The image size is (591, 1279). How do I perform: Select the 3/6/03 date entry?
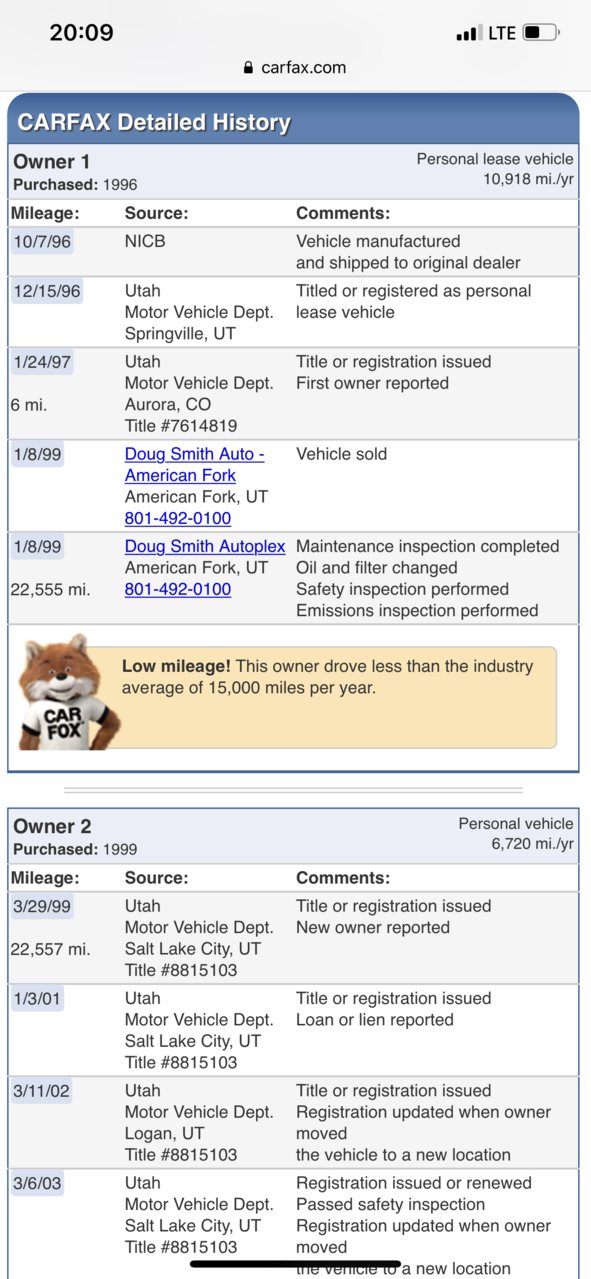point(37,1183)
